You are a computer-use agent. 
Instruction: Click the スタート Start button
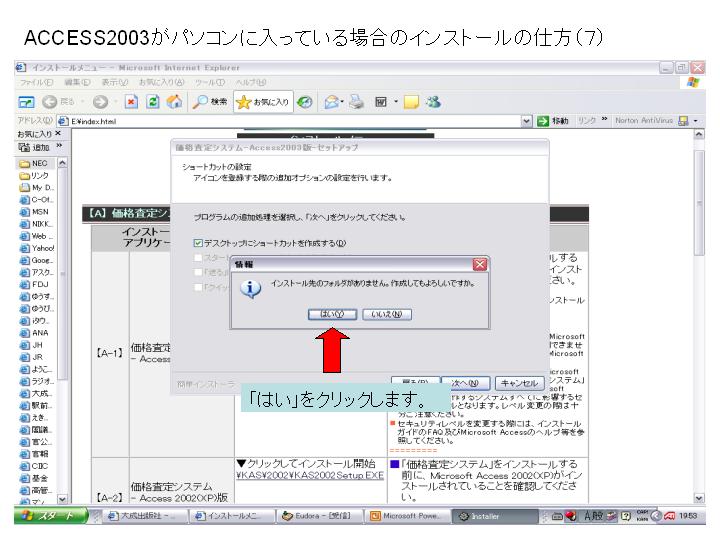click(x=51, y=516)
